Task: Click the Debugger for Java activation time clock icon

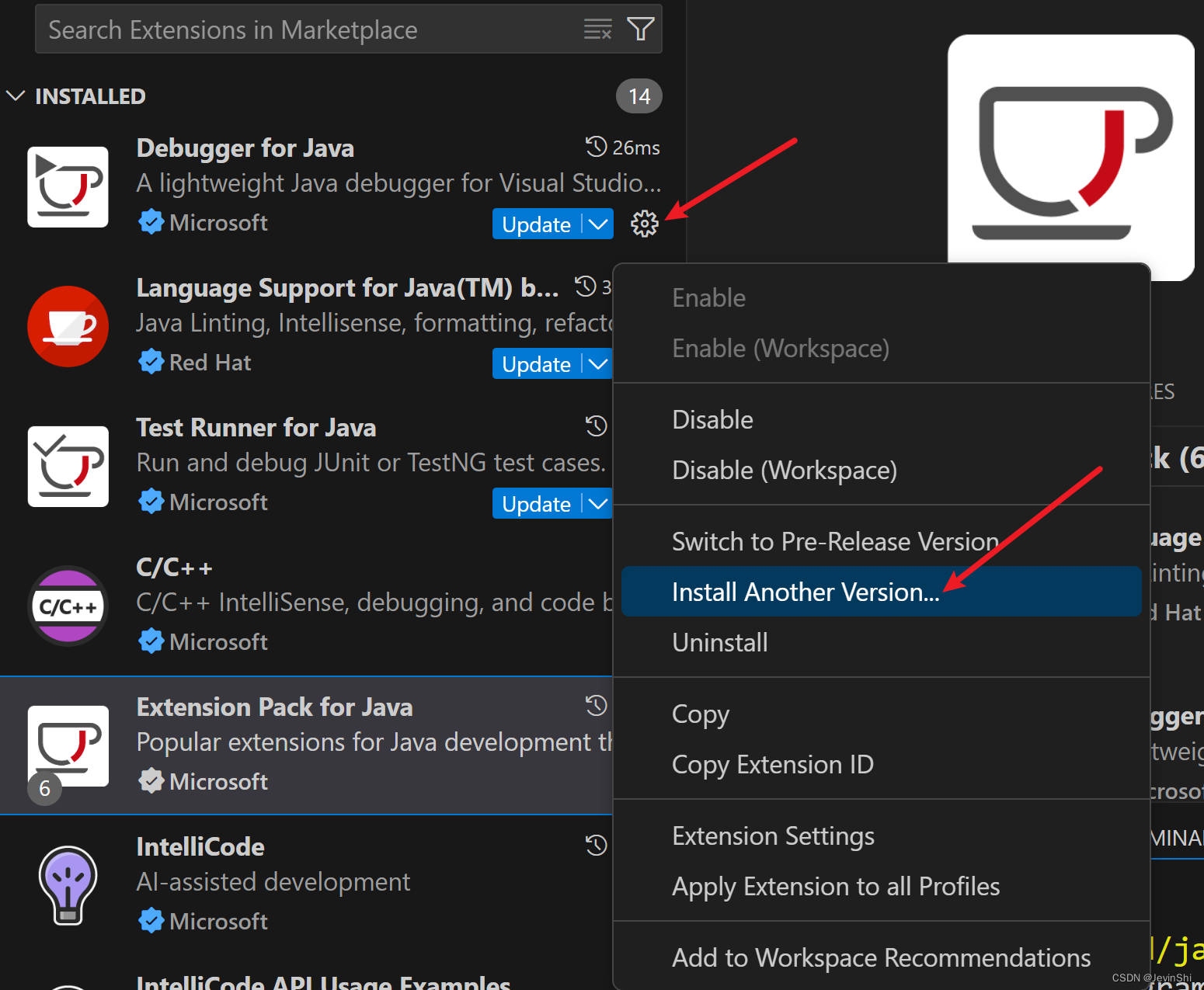Action: [596, 147]
